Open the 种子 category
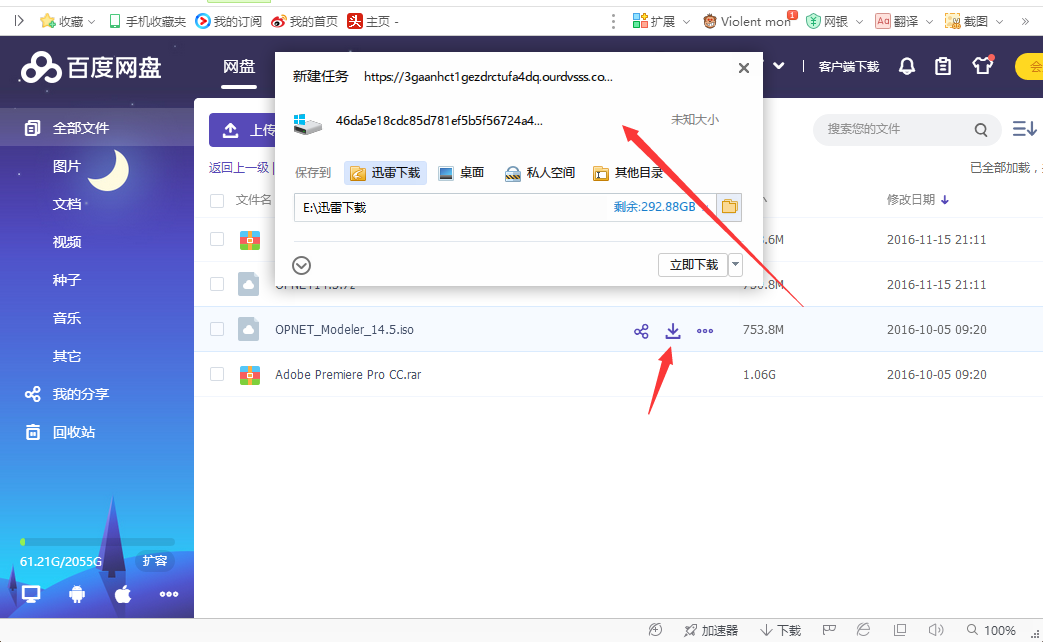Image resolution: width=1043 pixels, height=642 pixels. click(67, 280)
